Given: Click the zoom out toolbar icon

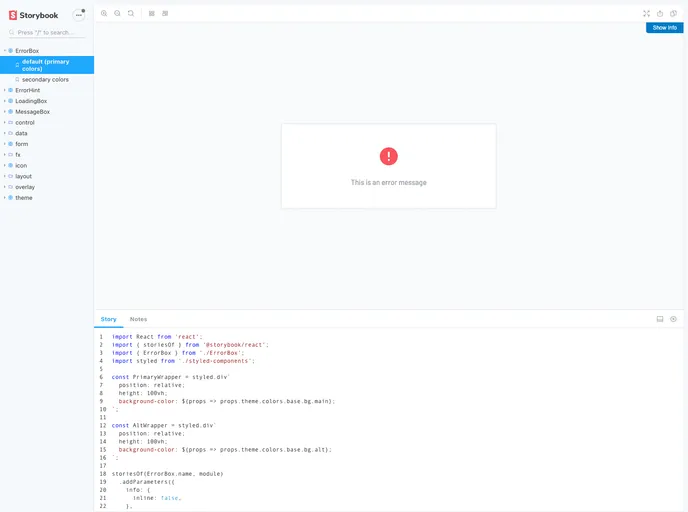Looking at the screenshot, I should [x=117, y=14].
